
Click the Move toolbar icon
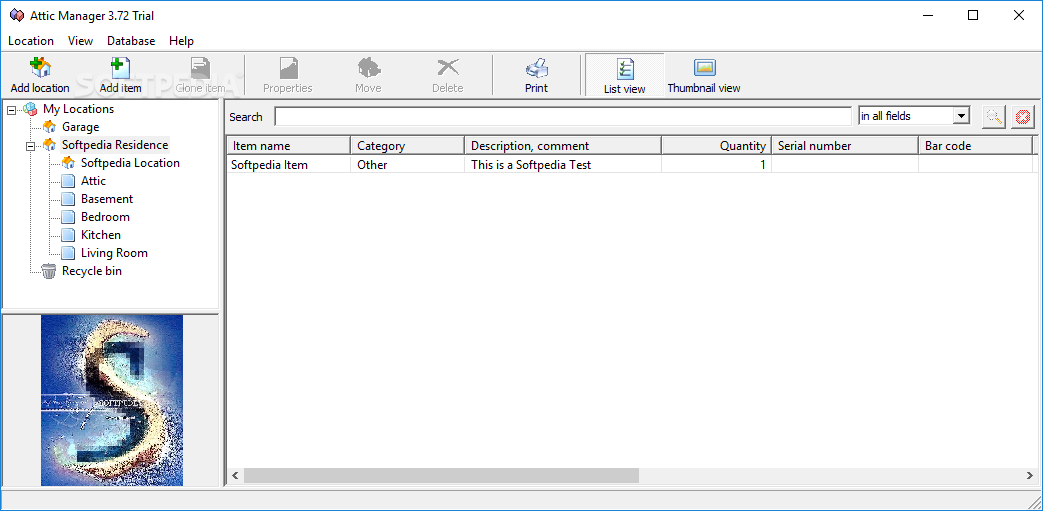click(369, 67)
